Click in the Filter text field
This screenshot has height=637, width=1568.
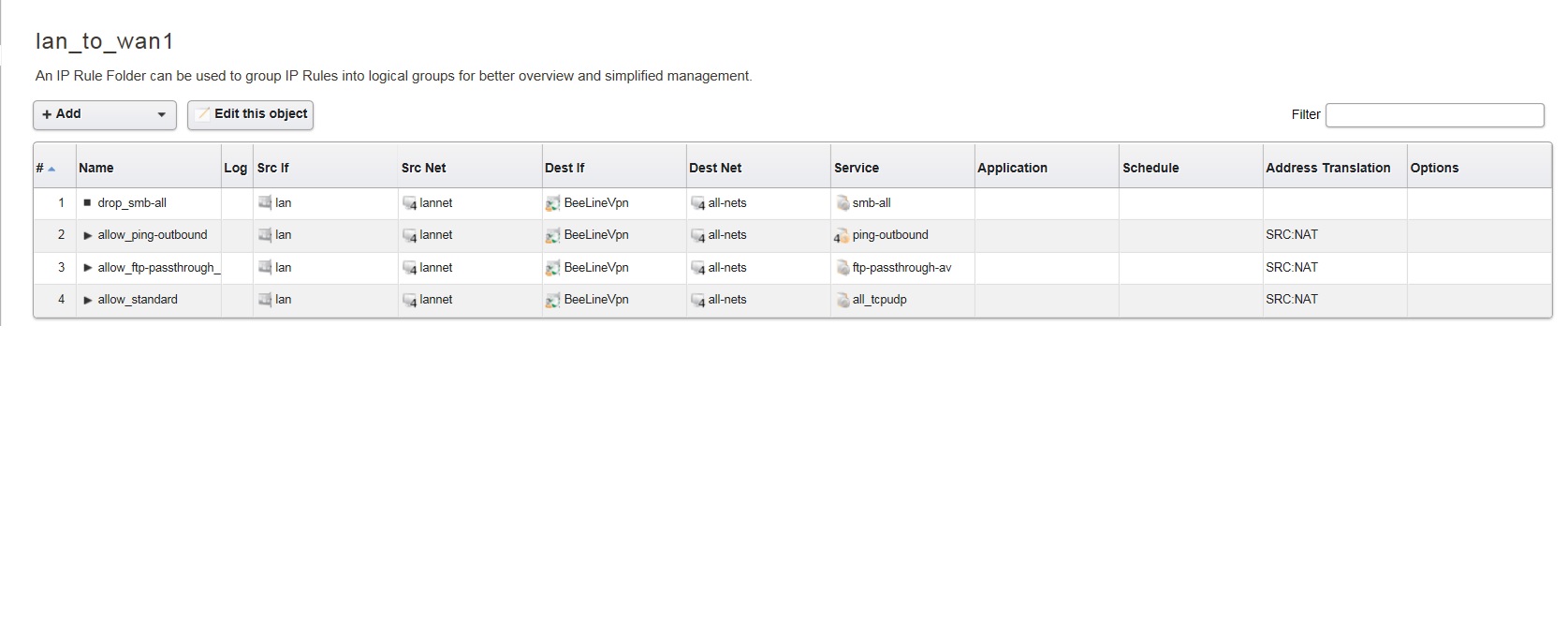(1434, 114)
